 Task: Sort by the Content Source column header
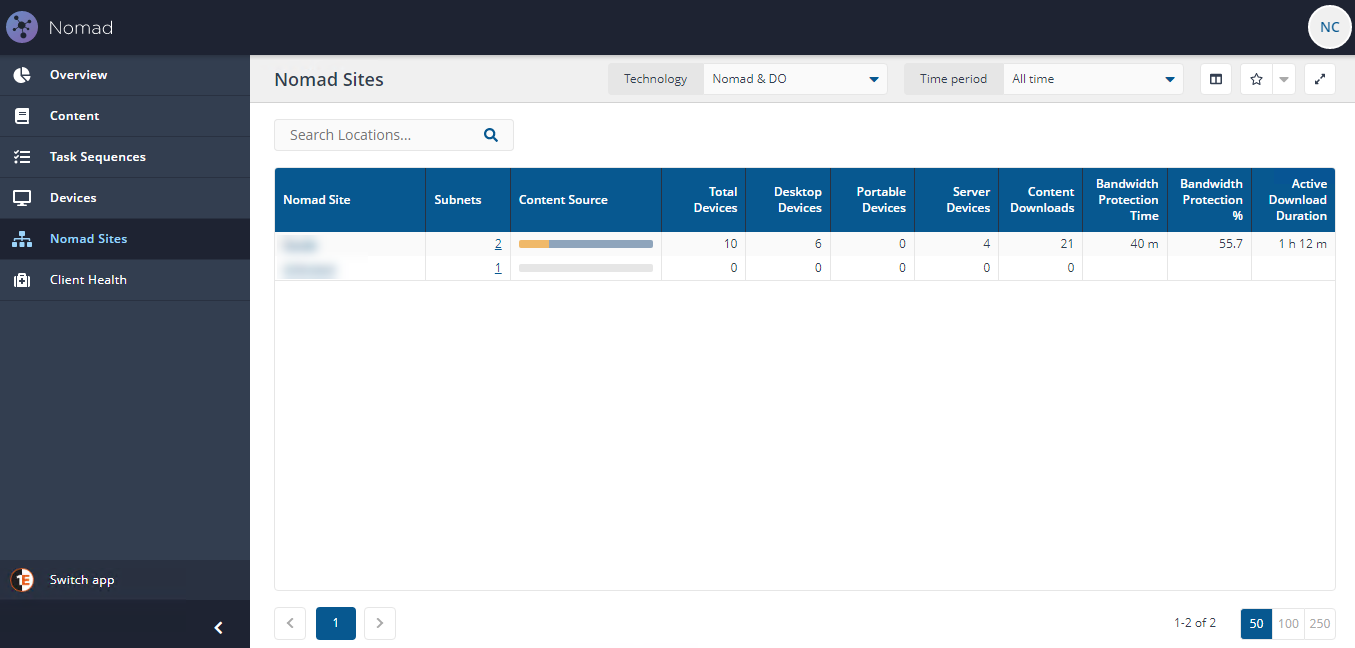(x=586, y=200)
